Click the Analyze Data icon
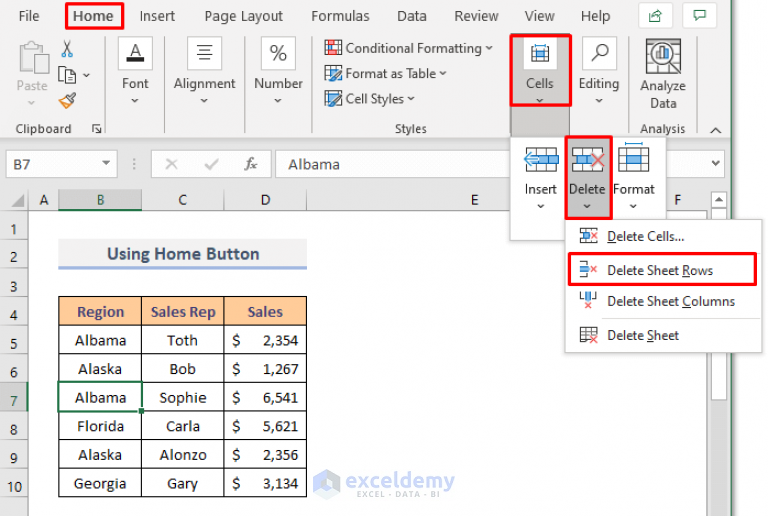Viewport: 768px width, 516px height. coord(663,57)
